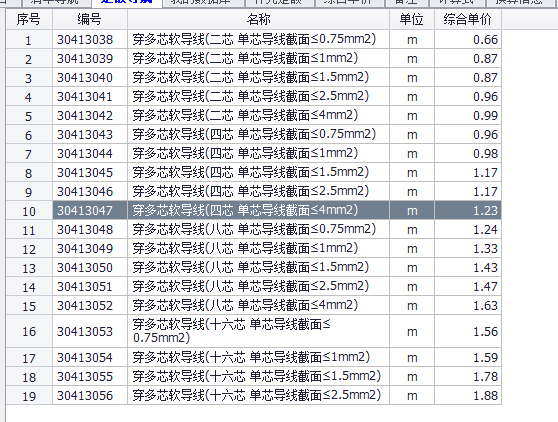Click name 穿多芯软导线(十六芯 ≤2.5mm2)
Viewport: 558px width, 422px height.
click(258, 396)
